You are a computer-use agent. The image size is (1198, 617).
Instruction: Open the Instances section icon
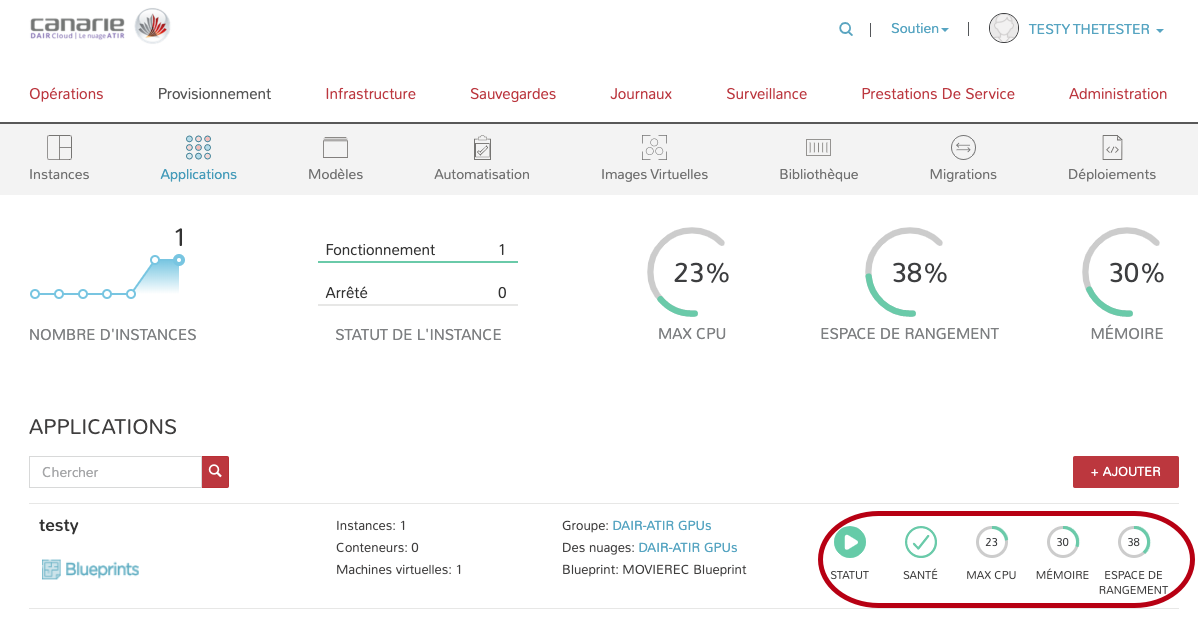pyautogui.click(x=59, y=148)
